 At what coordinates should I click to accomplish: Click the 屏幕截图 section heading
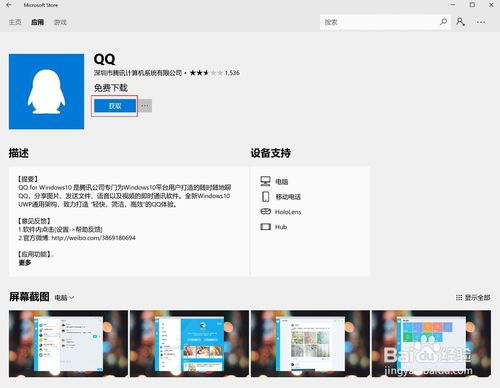coord(29,297)
